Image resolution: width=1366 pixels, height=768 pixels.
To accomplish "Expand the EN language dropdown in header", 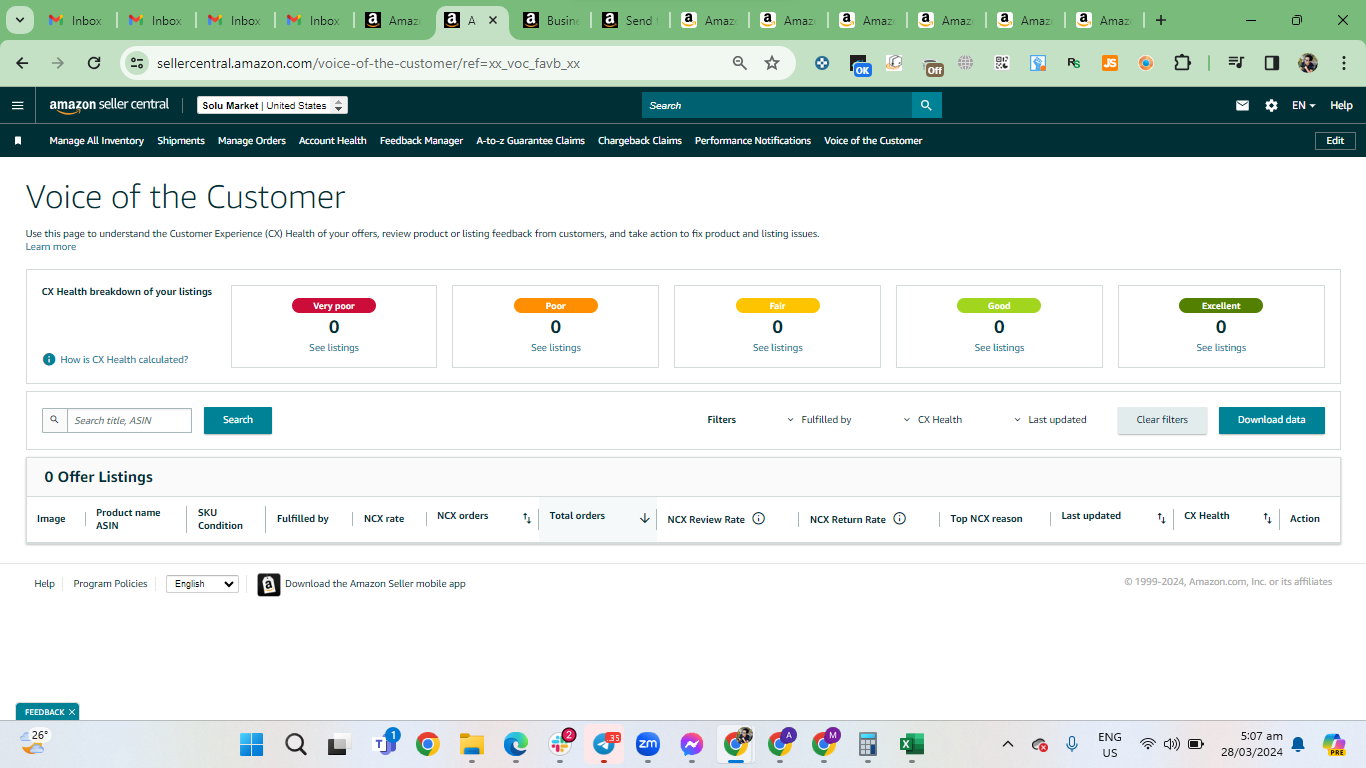I will pyautogui.click(x=1304, y=105).
